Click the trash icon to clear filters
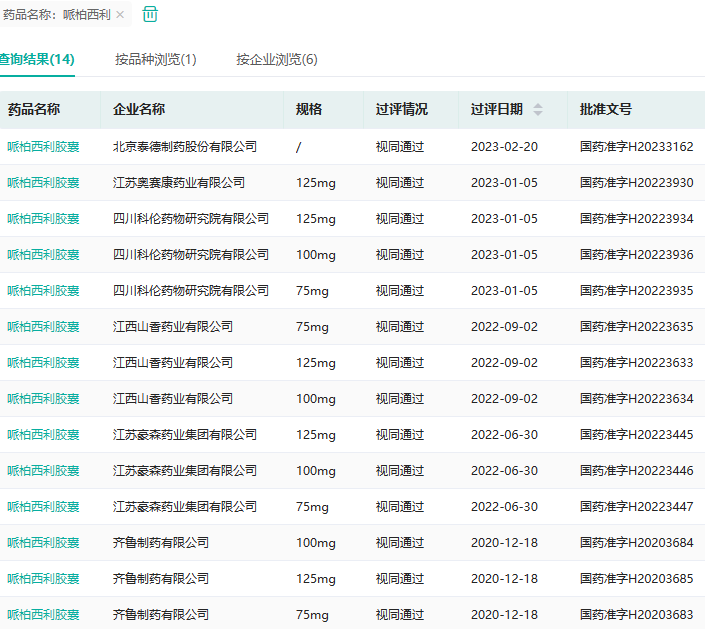 pos(150,14)
